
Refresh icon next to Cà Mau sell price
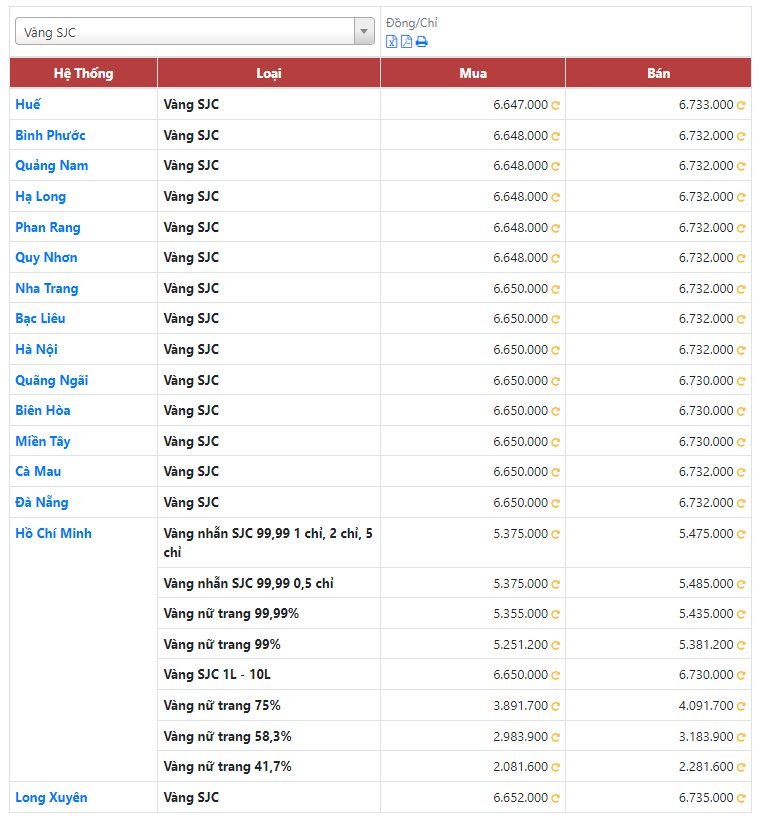pos(741,472)
